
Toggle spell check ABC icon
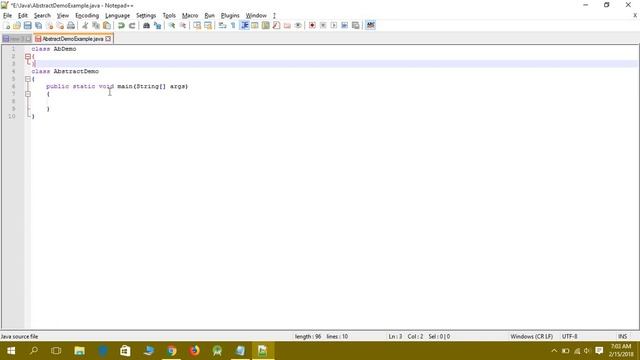click(x=370, y=25)
